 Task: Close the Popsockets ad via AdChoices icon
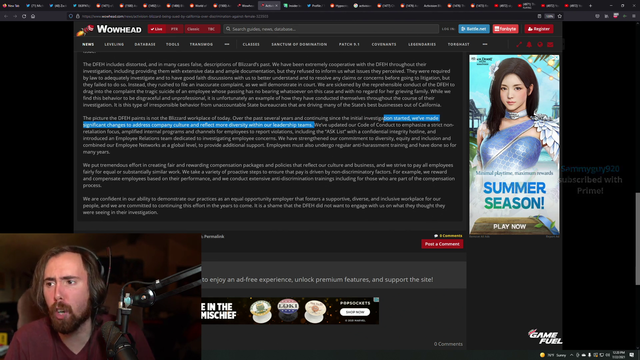pyautogui.click(x=376, y=300)
